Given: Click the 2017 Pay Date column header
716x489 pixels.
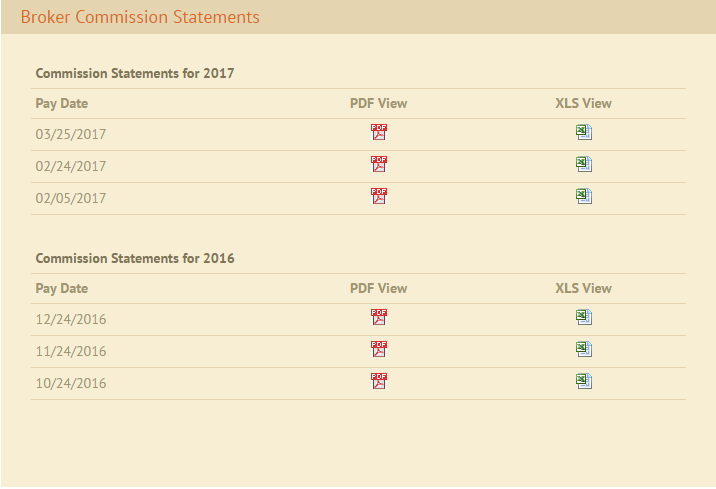Looking at the screenshot, I should tap(62, 104).
